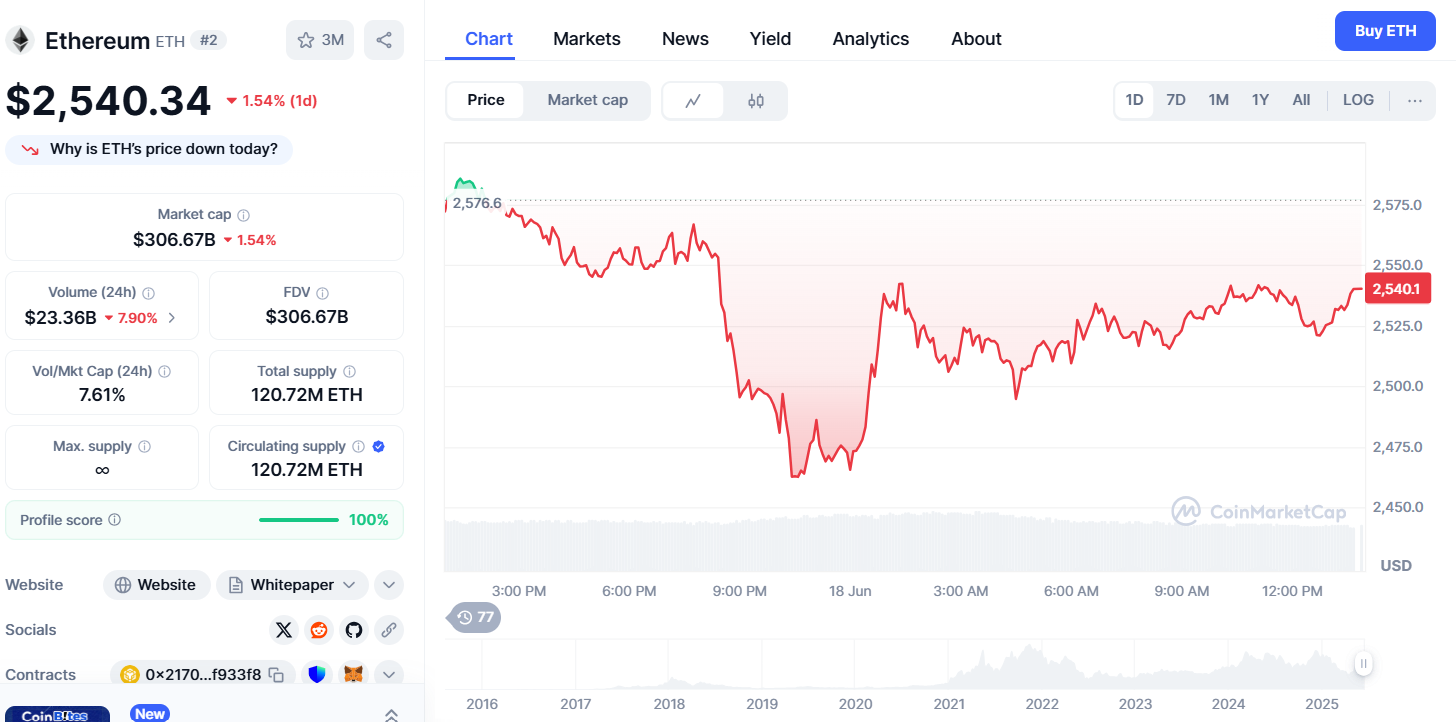Click the blue shield wallet icon

tap(318, 675)
